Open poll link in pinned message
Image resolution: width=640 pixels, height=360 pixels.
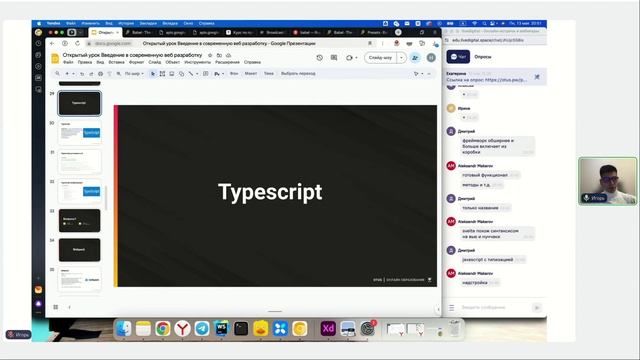point(505,80)
